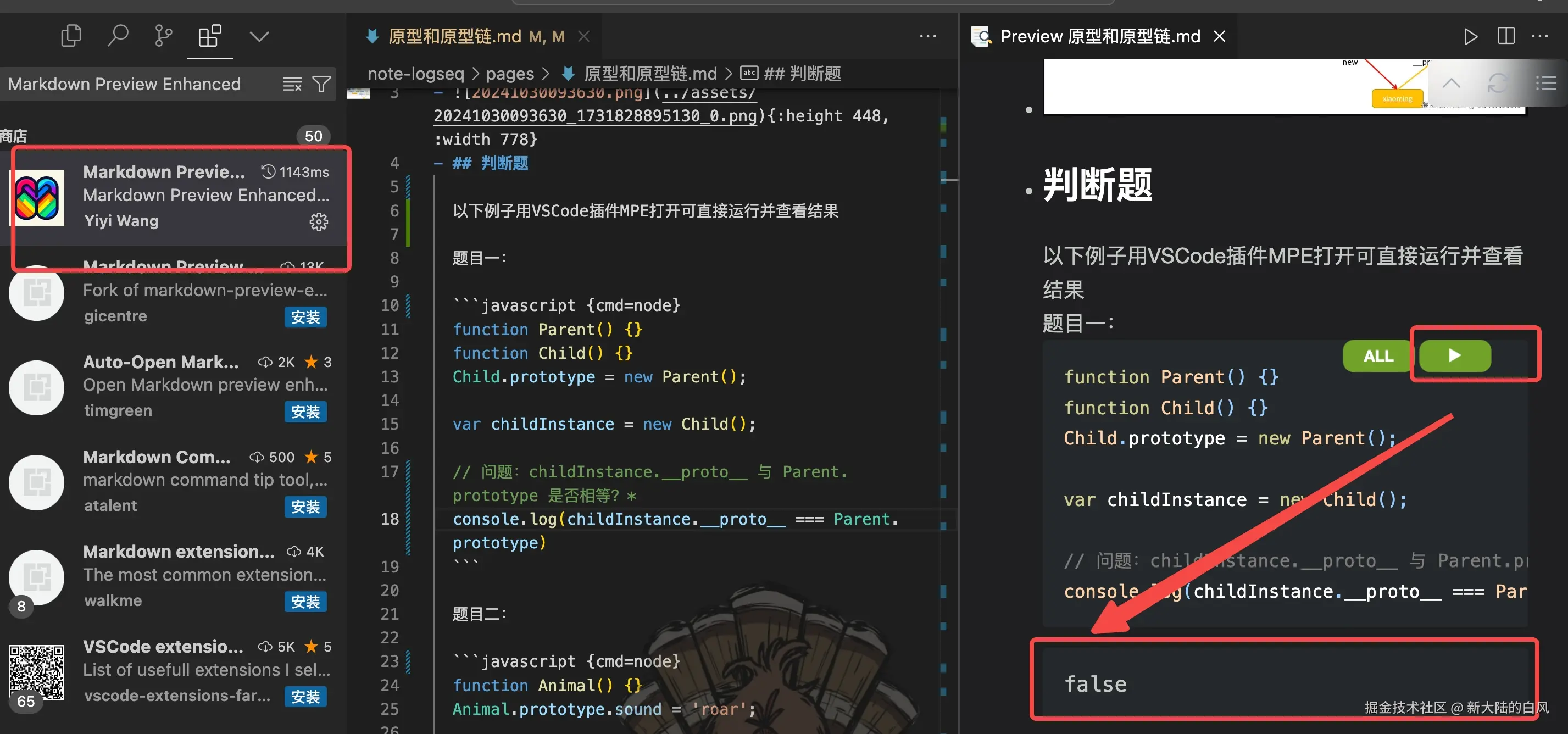Open the Explorer view icon

[71, 35]
